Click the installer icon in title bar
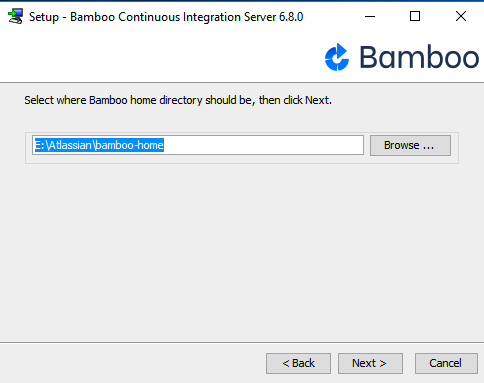484x383 pixels. [x=15, y=16]
